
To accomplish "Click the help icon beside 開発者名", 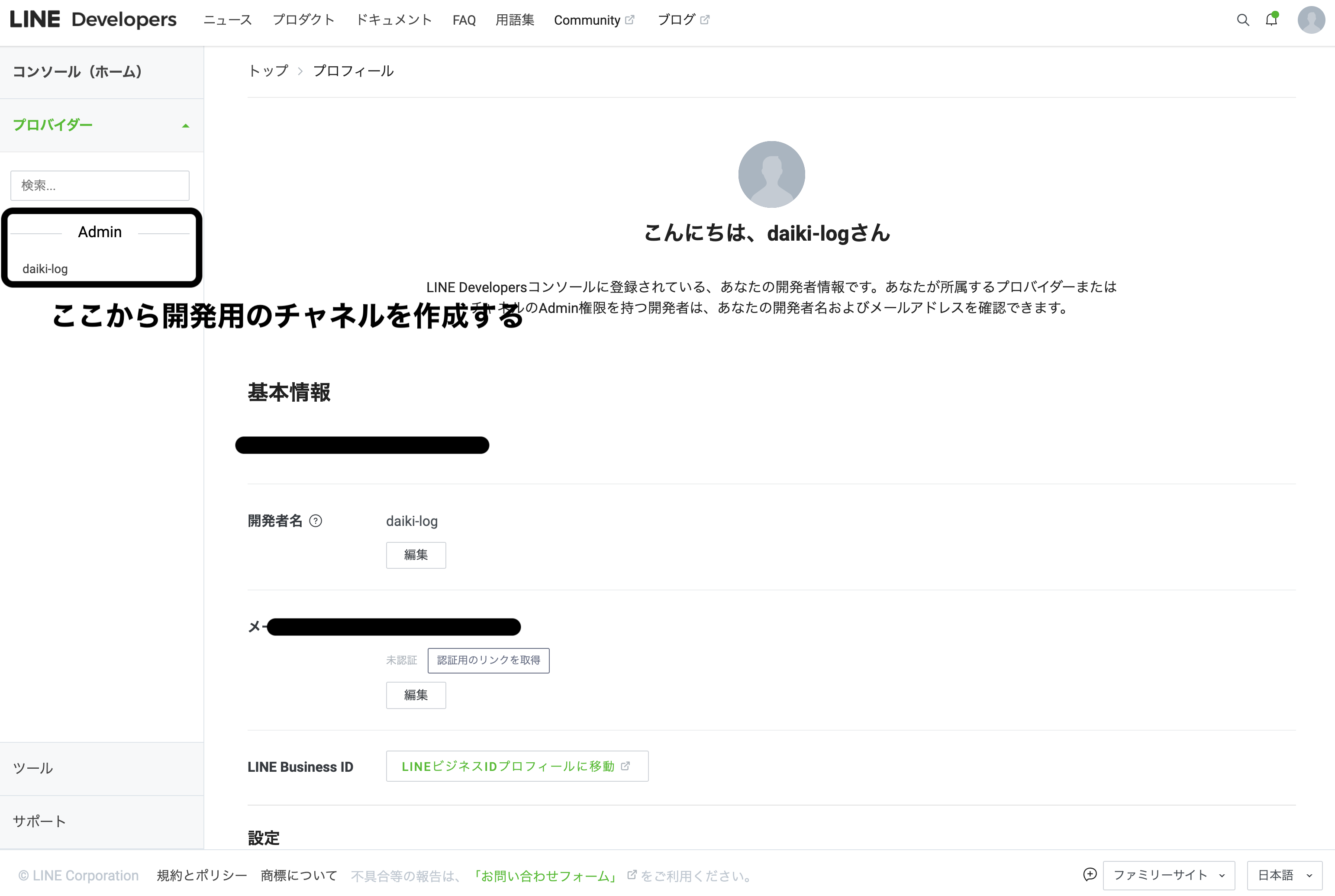I will [x=316, y=521].
